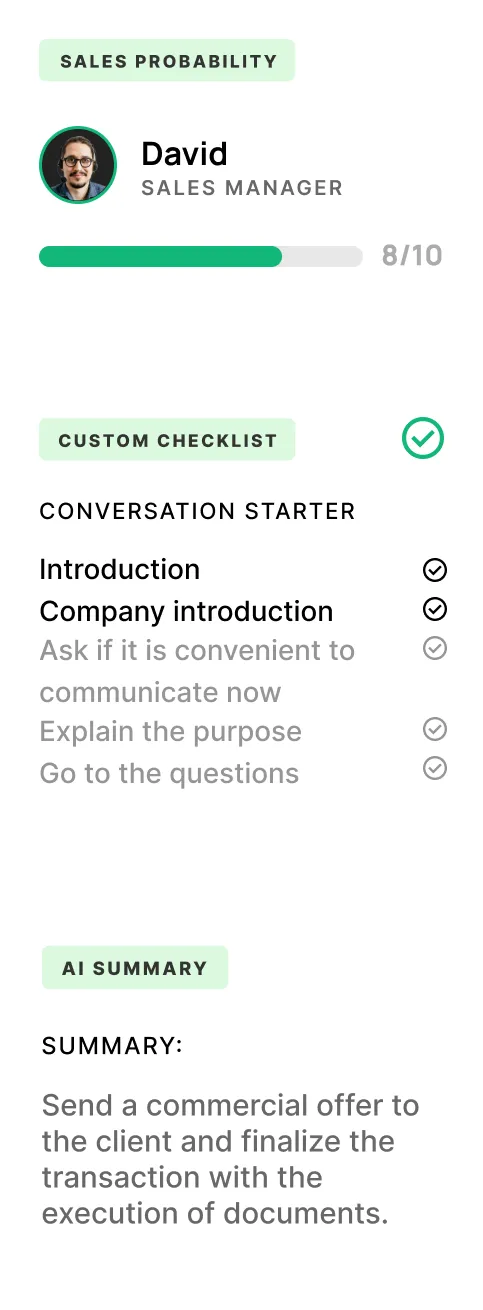483x1310 pixels.
Task: Toggle the convenient to communicate check mark
Action: pos(435,648)
